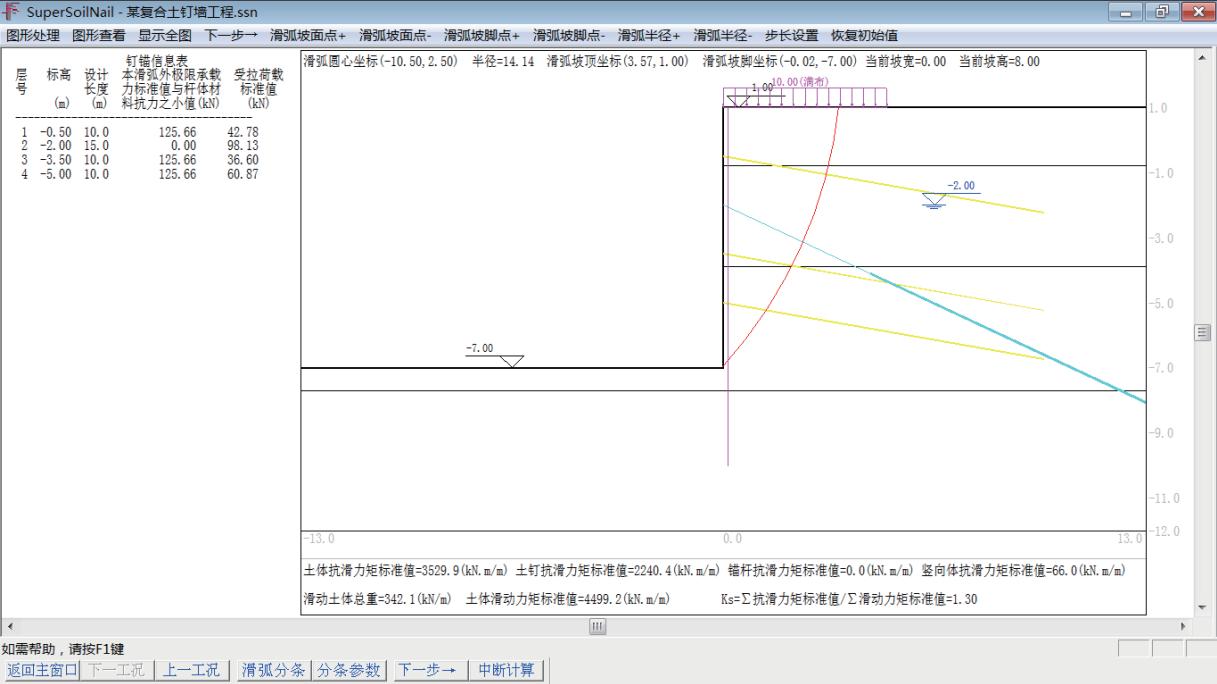
Task: Click 滑弧坡面点+ to increase slope point
Action: click(x=307, y=35)
